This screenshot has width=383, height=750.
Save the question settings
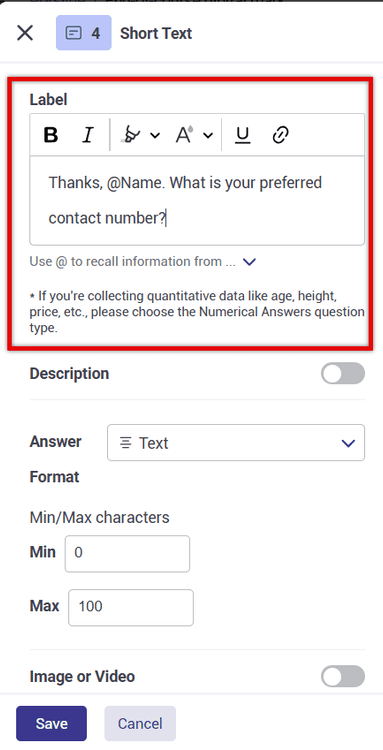click(x=52, y=723)
